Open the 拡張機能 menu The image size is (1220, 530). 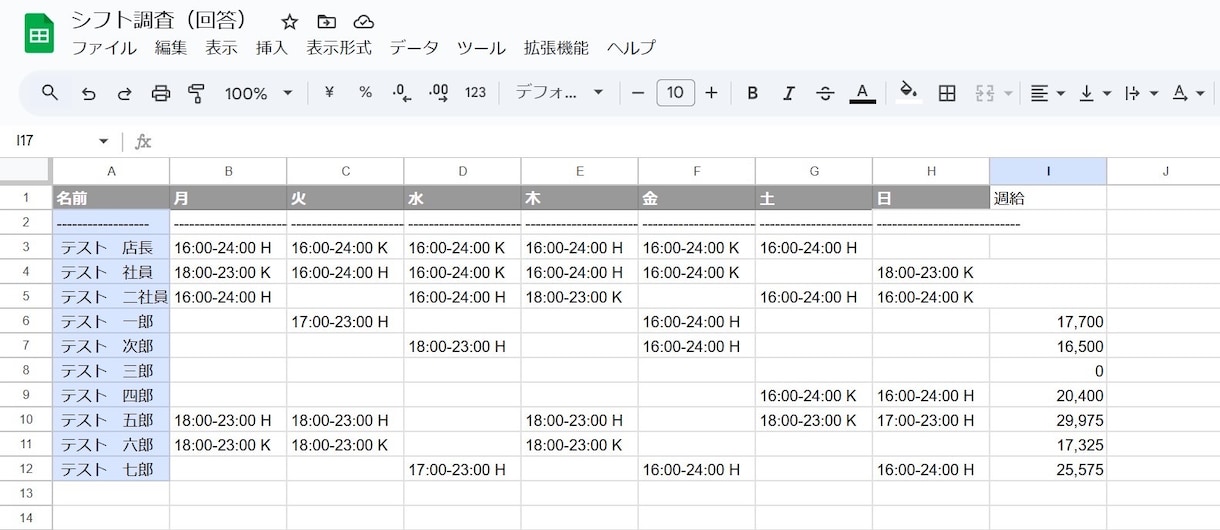point(556,47)
